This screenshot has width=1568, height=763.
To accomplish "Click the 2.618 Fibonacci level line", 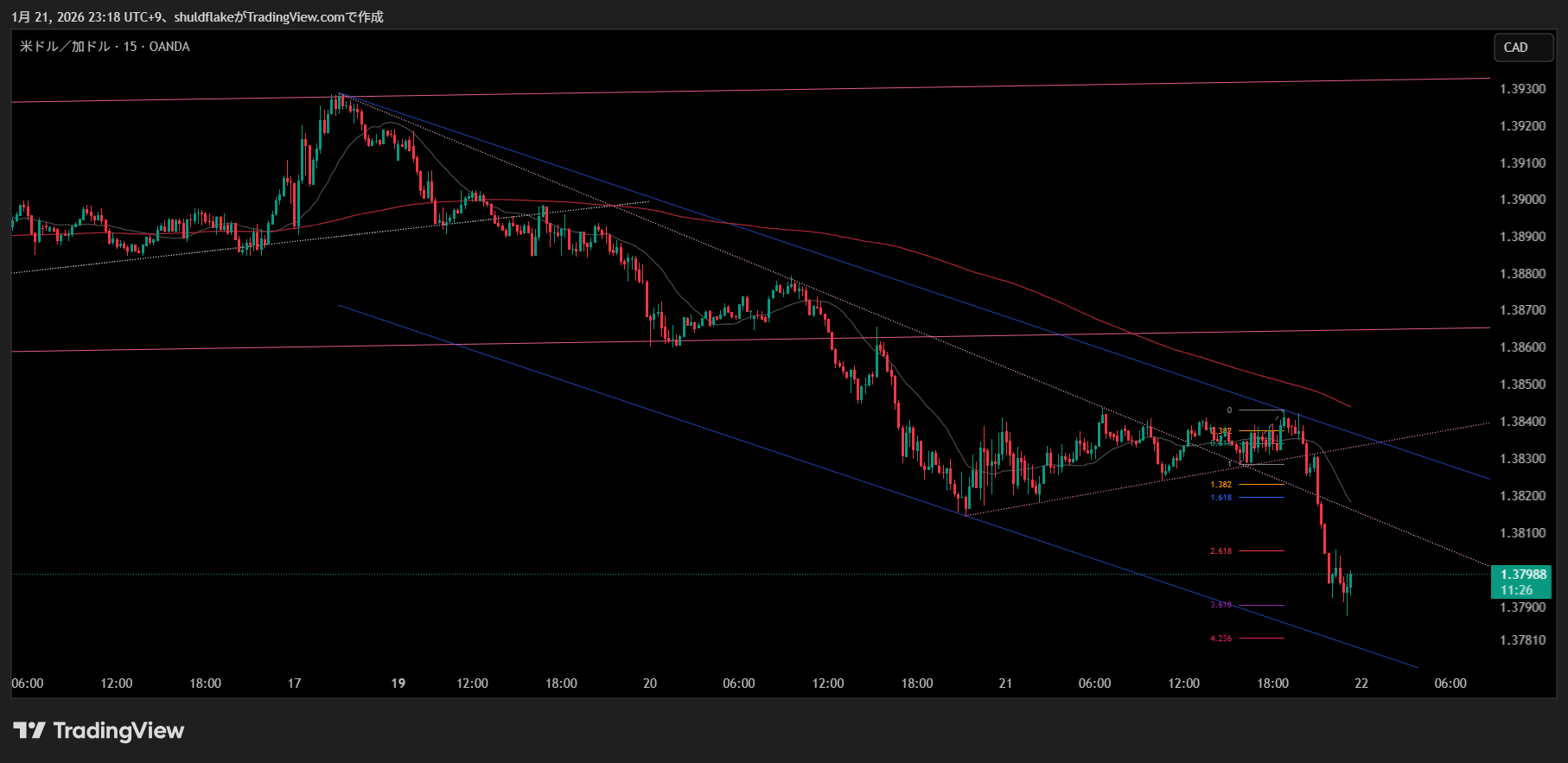I will tap(1262, 550).
